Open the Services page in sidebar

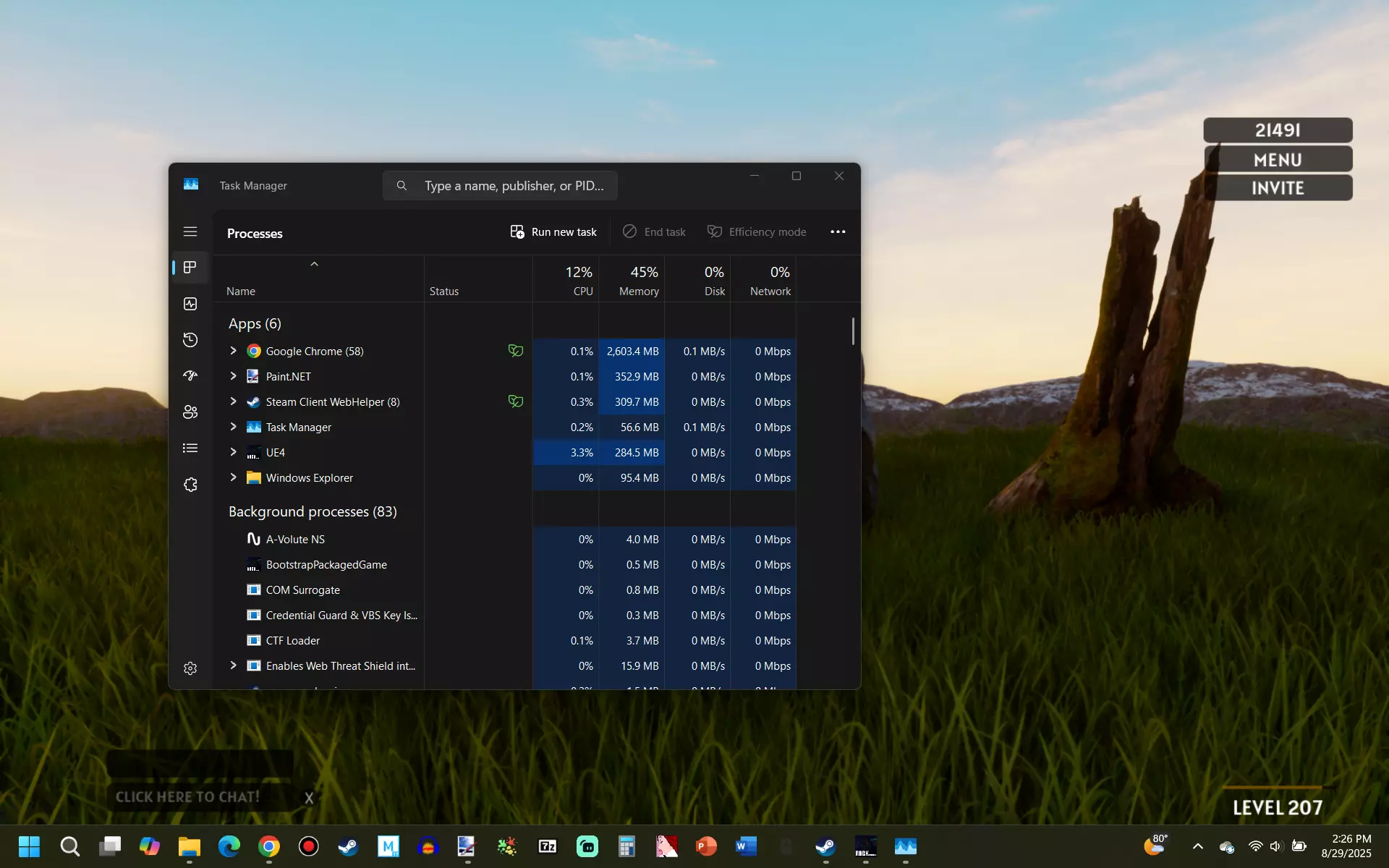190,485
